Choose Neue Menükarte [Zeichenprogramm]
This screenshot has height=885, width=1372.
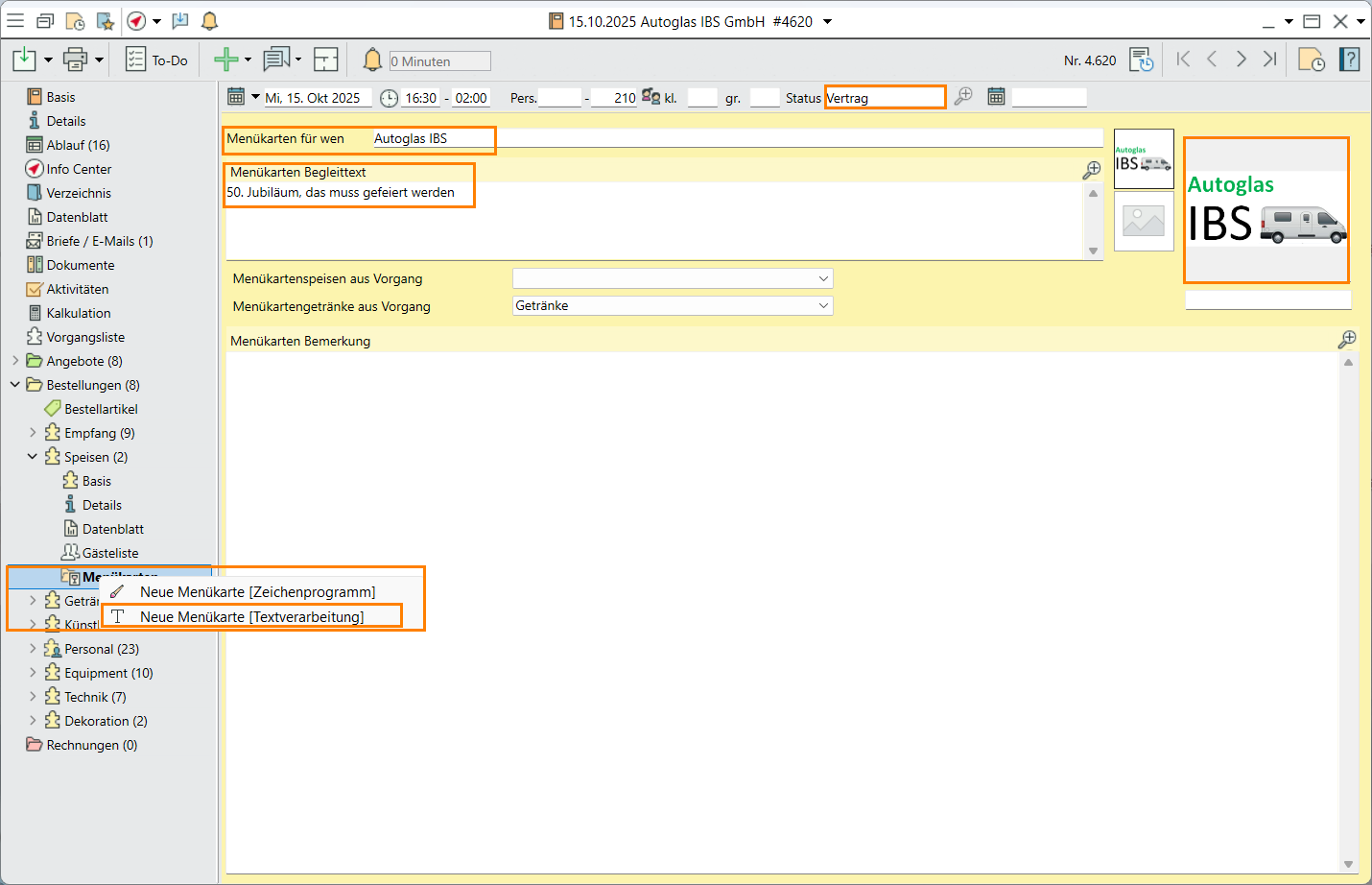coord(257,592)
